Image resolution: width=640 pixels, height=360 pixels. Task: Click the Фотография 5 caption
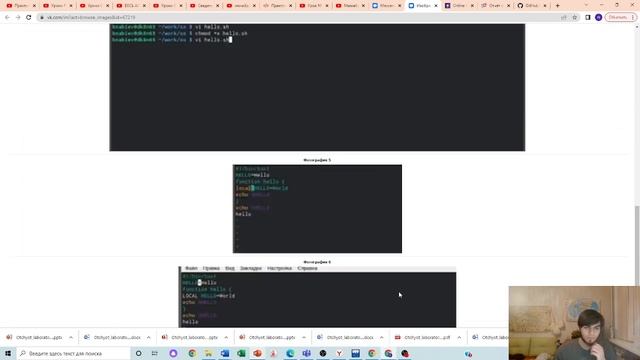317,160
